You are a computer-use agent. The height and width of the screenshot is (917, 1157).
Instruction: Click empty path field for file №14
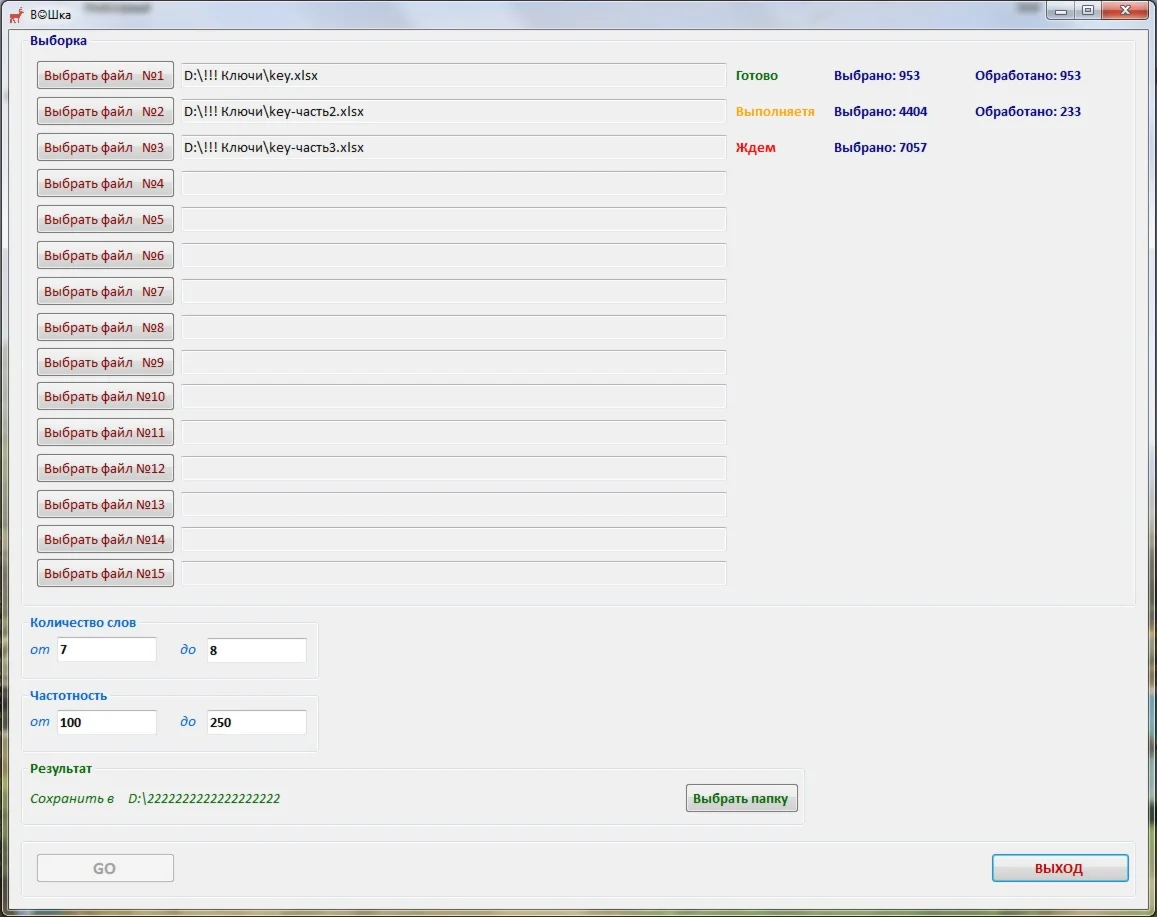(454, 539)
